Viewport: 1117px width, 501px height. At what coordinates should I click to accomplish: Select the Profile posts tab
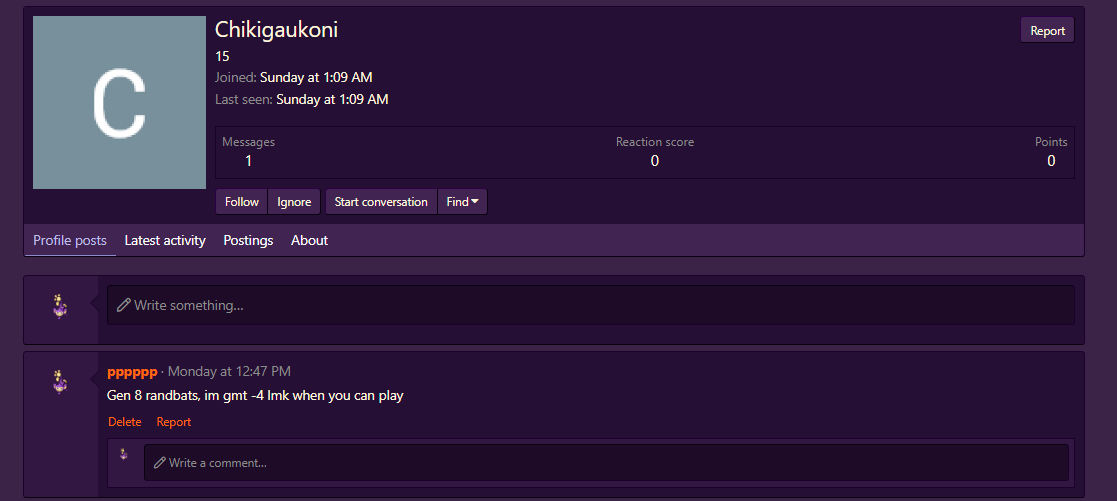pos(70,240)
